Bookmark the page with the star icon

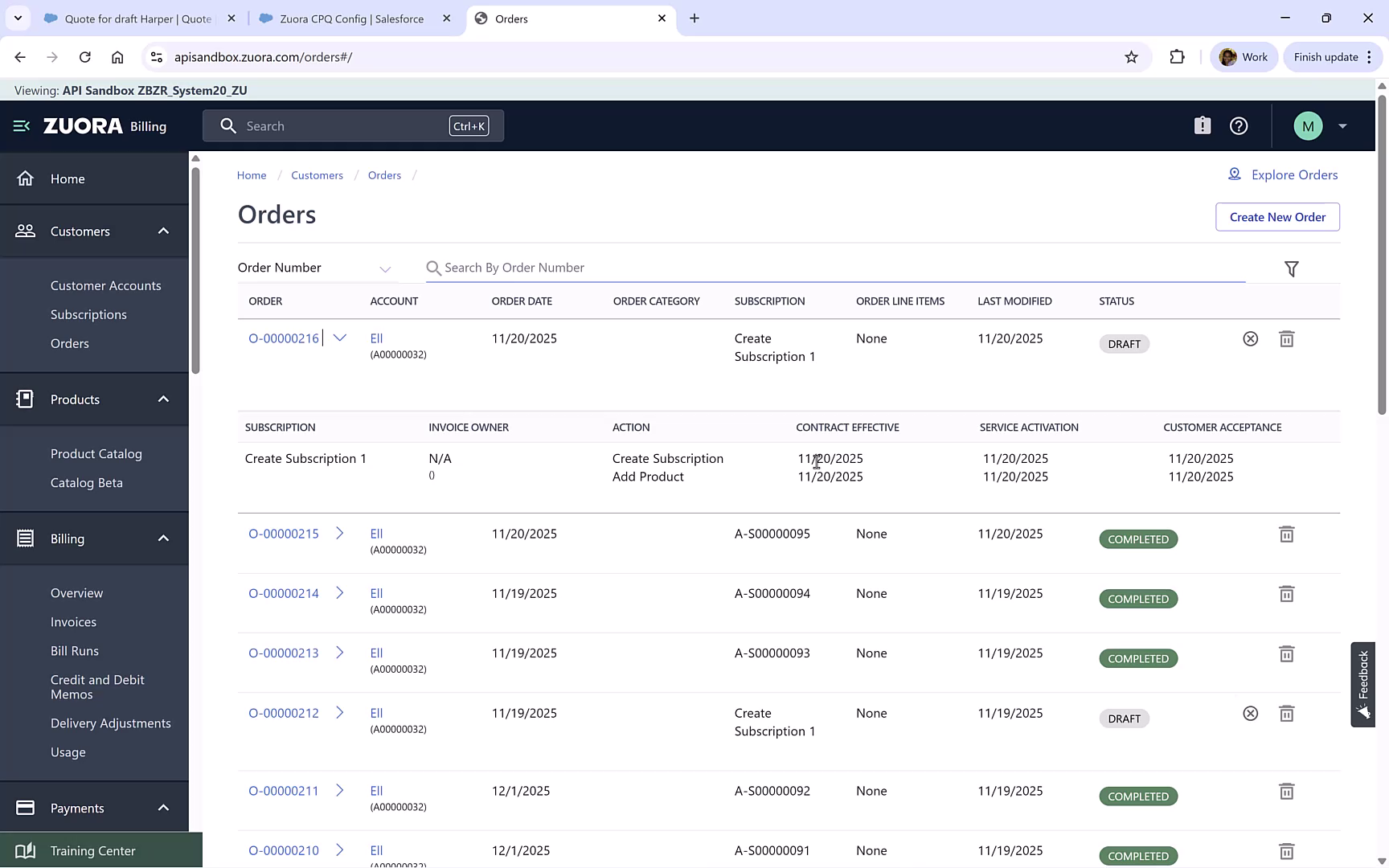(x=1131, y=56)
